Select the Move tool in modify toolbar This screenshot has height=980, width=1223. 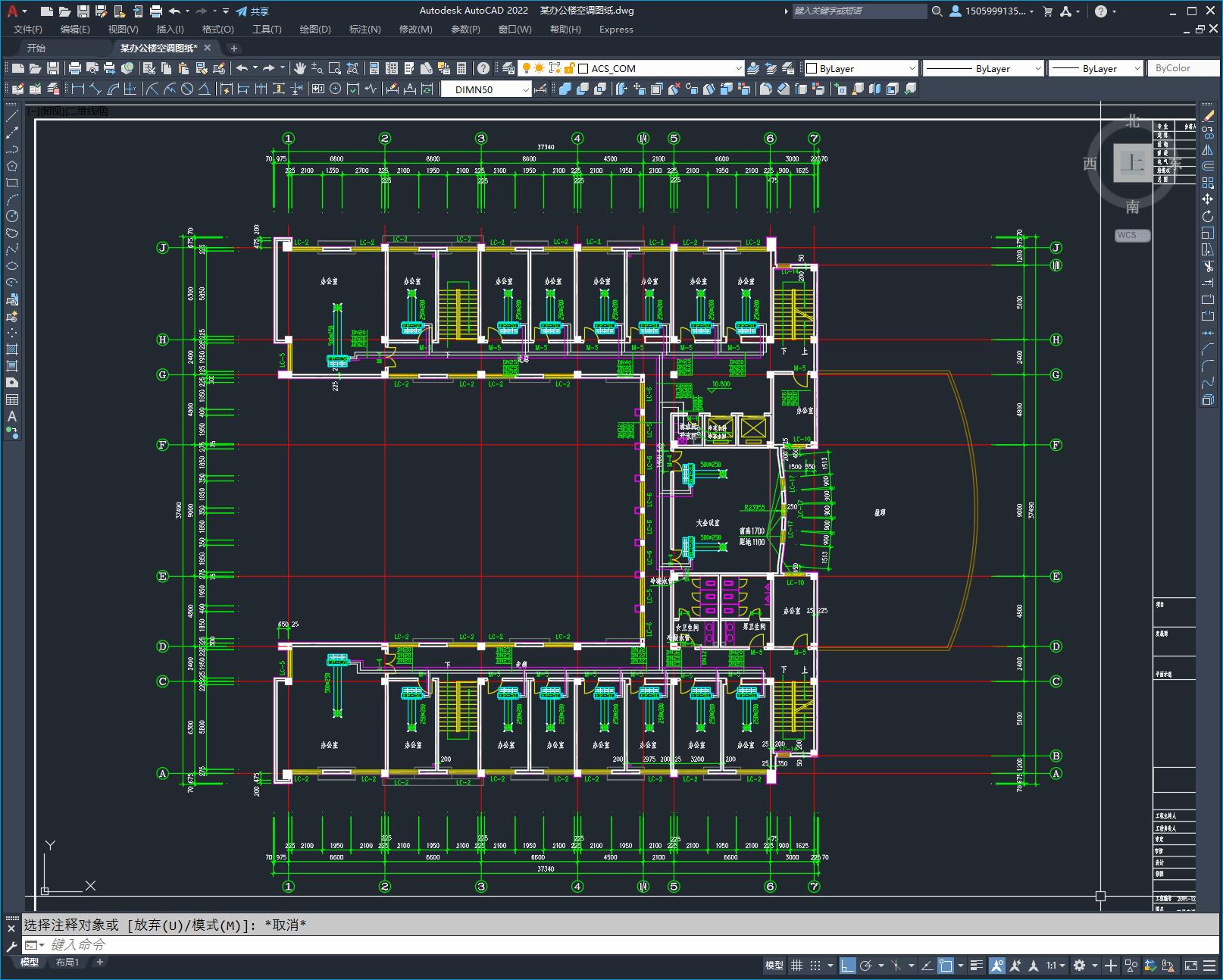[x=1208, y=199]
